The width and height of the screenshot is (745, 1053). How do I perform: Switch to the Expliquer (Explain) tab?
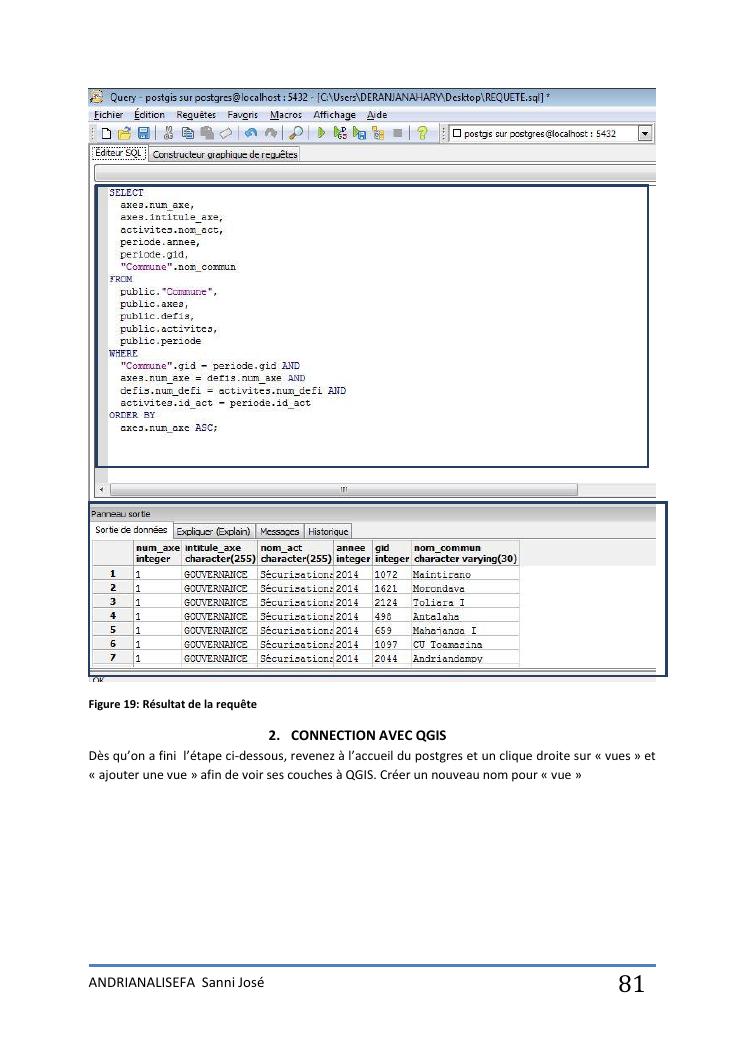click(x=213, y=532)
